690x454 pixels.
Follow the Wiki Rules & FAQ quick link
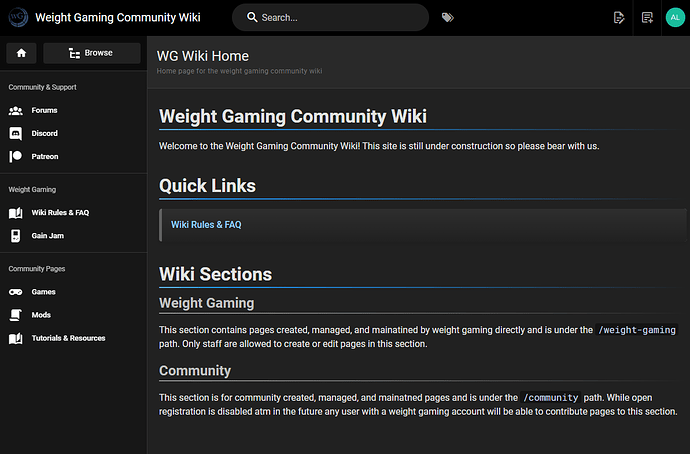[206, 225]
